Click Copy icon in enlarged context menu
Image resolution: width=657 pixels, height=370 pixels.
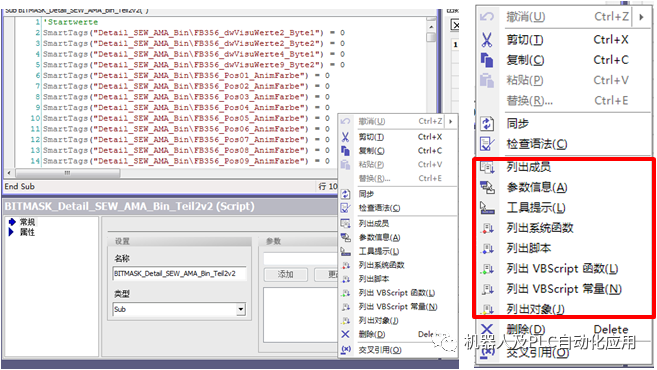(x=486, y=60)
